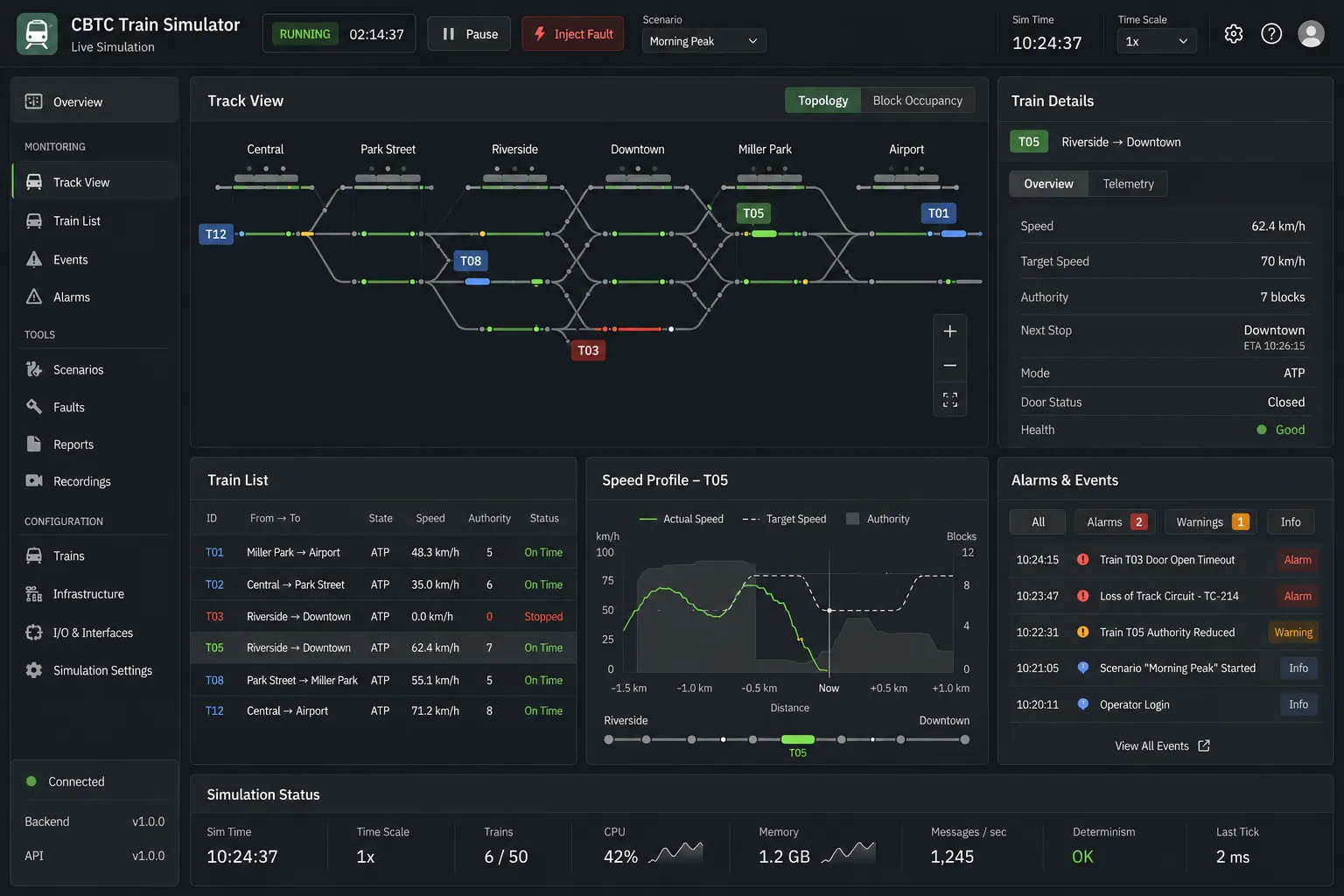
Task: Open the Time Scale 1x dropdown
Action: 1156,41
